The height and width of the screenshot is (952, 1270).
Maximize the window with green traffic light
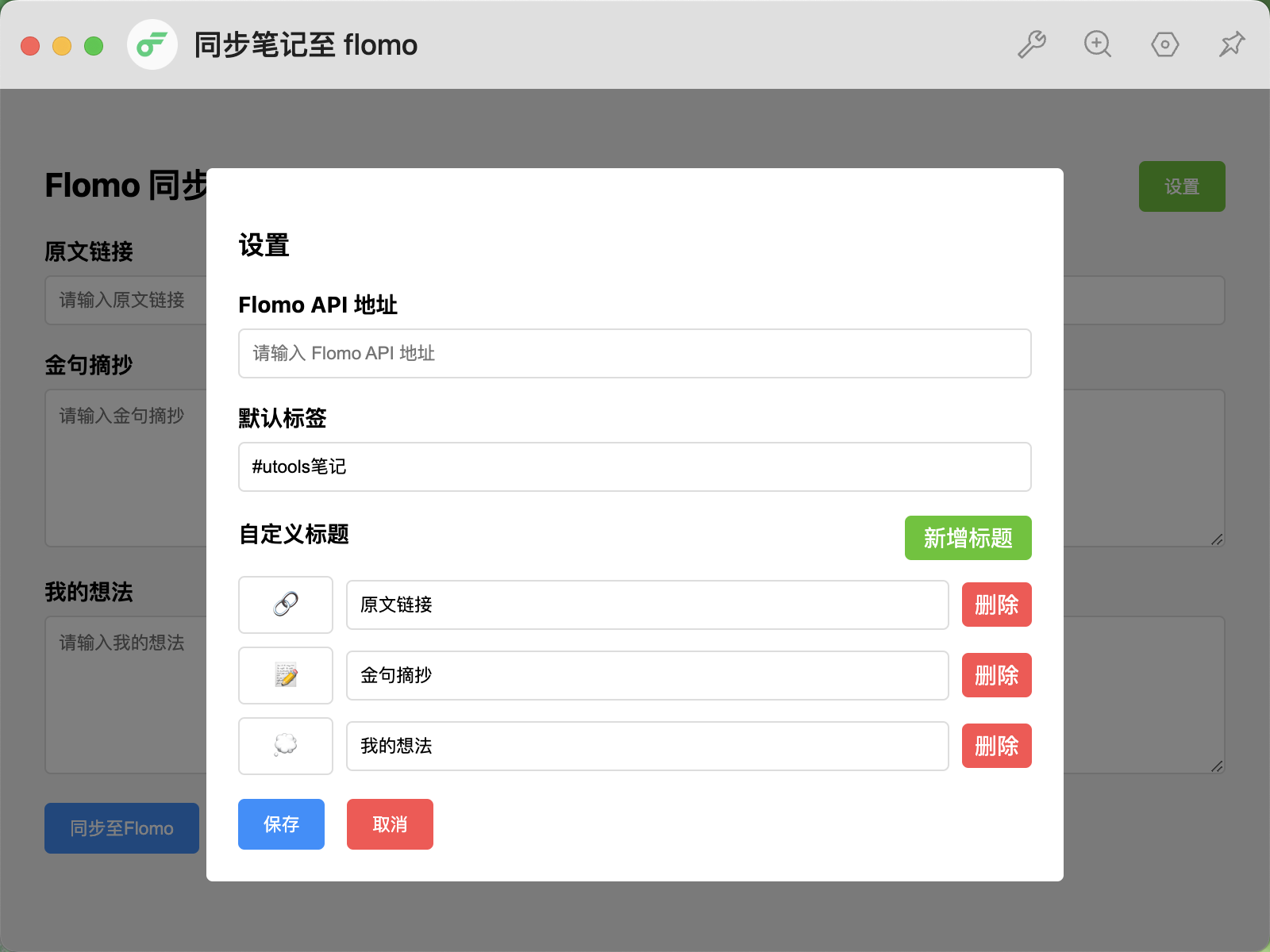click(94, 46)
